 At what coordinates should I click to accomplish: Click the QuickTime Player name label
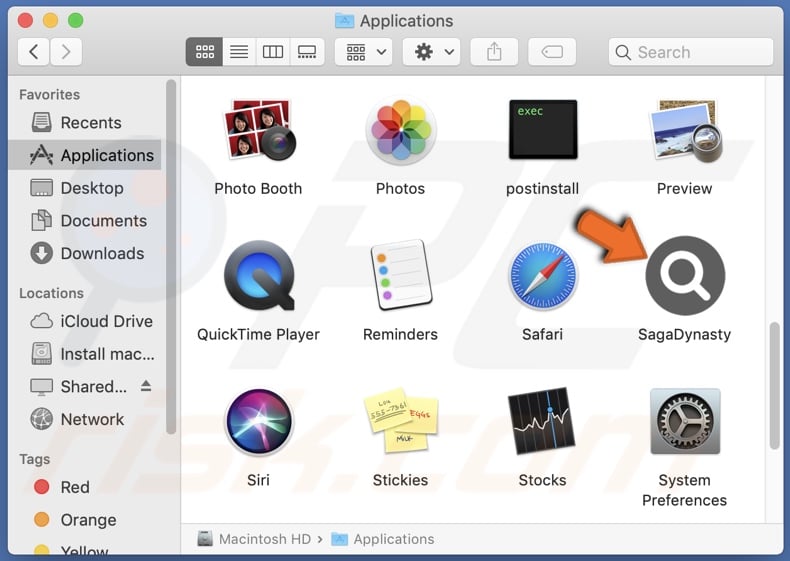[x=258, y=334]
